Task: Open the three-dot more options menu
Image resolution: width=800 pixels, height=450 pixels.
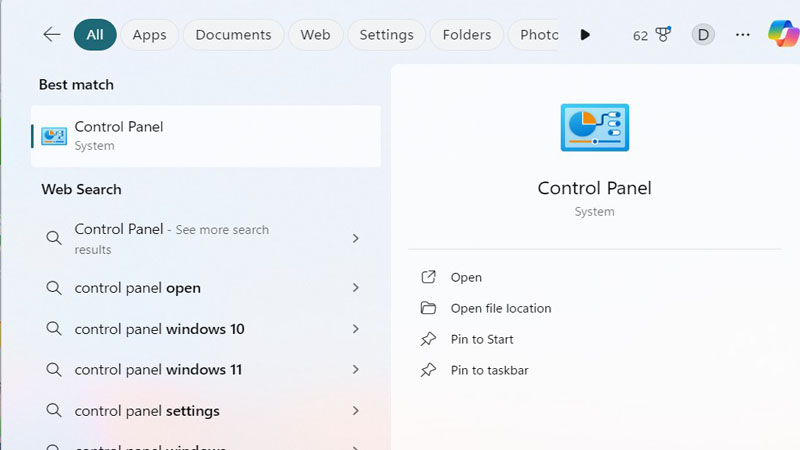Action: coord(742,35)
